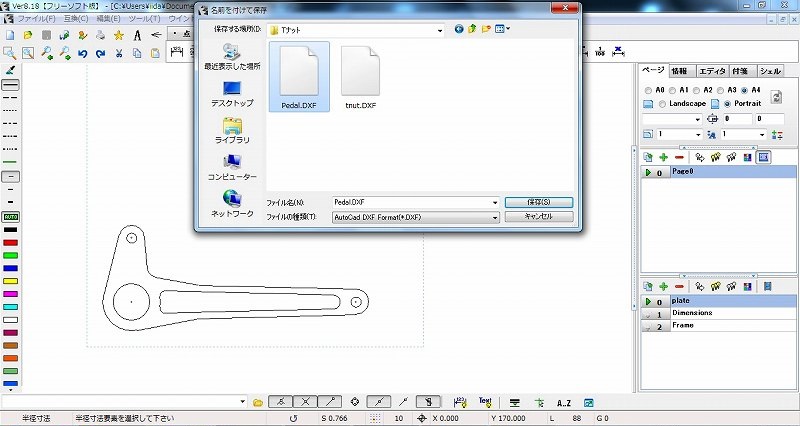800x426 pixels.
Task: Click the yellow star icon in toolbar
Action: point(119,35)
